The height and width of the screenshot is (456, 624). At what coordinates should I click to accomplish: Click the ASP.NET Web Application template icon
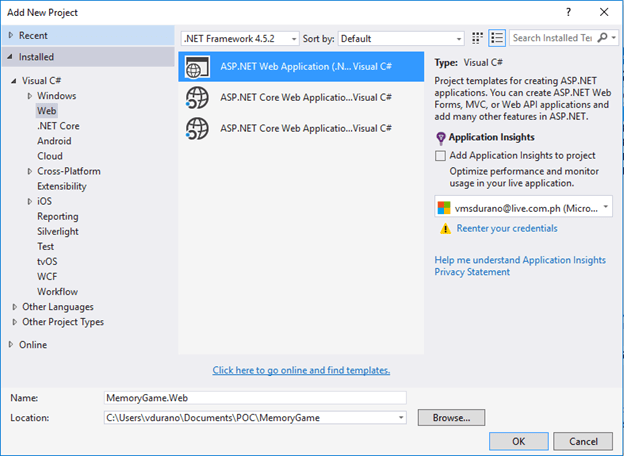coord(197,67)
